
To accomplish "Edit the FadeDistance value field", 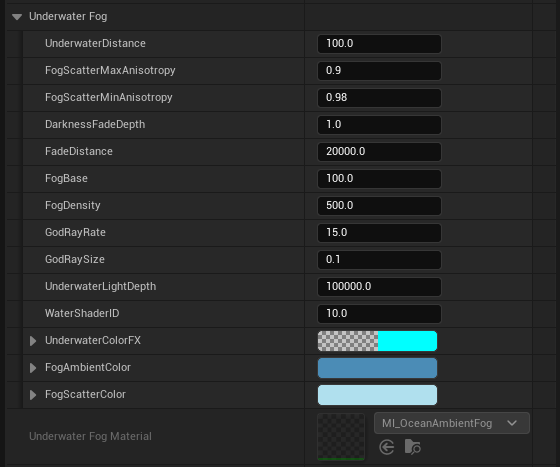I will [x=379, y=152].
